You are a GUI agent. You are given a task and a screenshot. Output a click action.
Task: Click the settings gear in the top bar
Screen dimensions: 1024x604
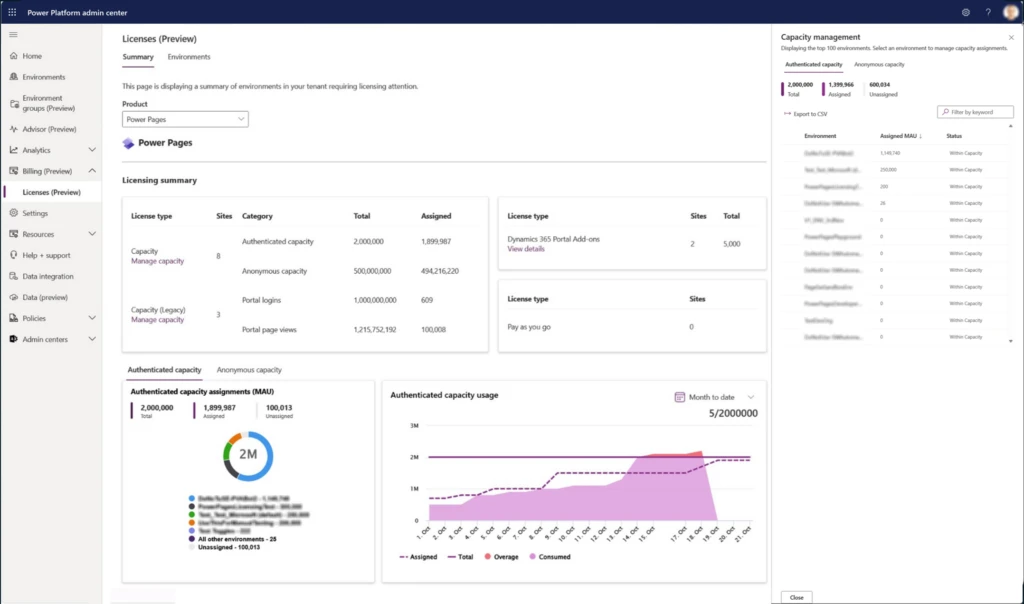pyautogui.click(x=966, y=12)
